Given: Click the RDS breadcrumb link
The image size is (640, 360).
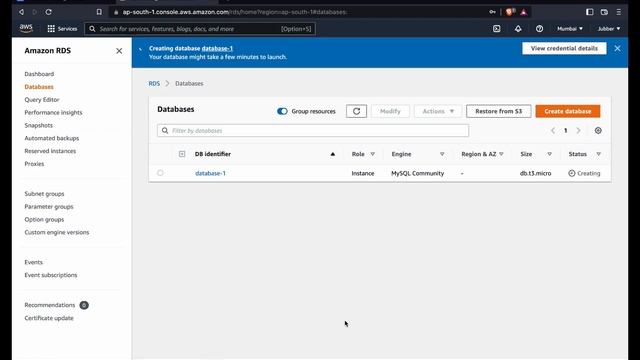Looking at the screenshot, I should click(154, 83).
